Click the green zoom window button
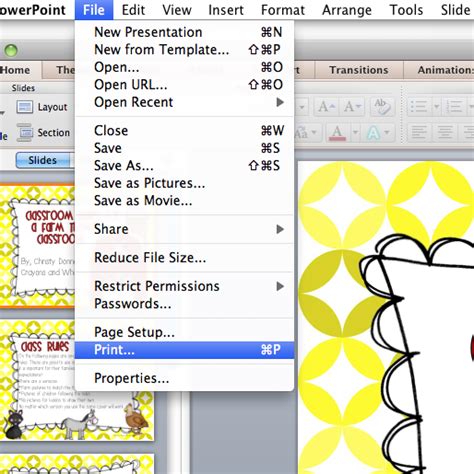 (x=11, y=51)
